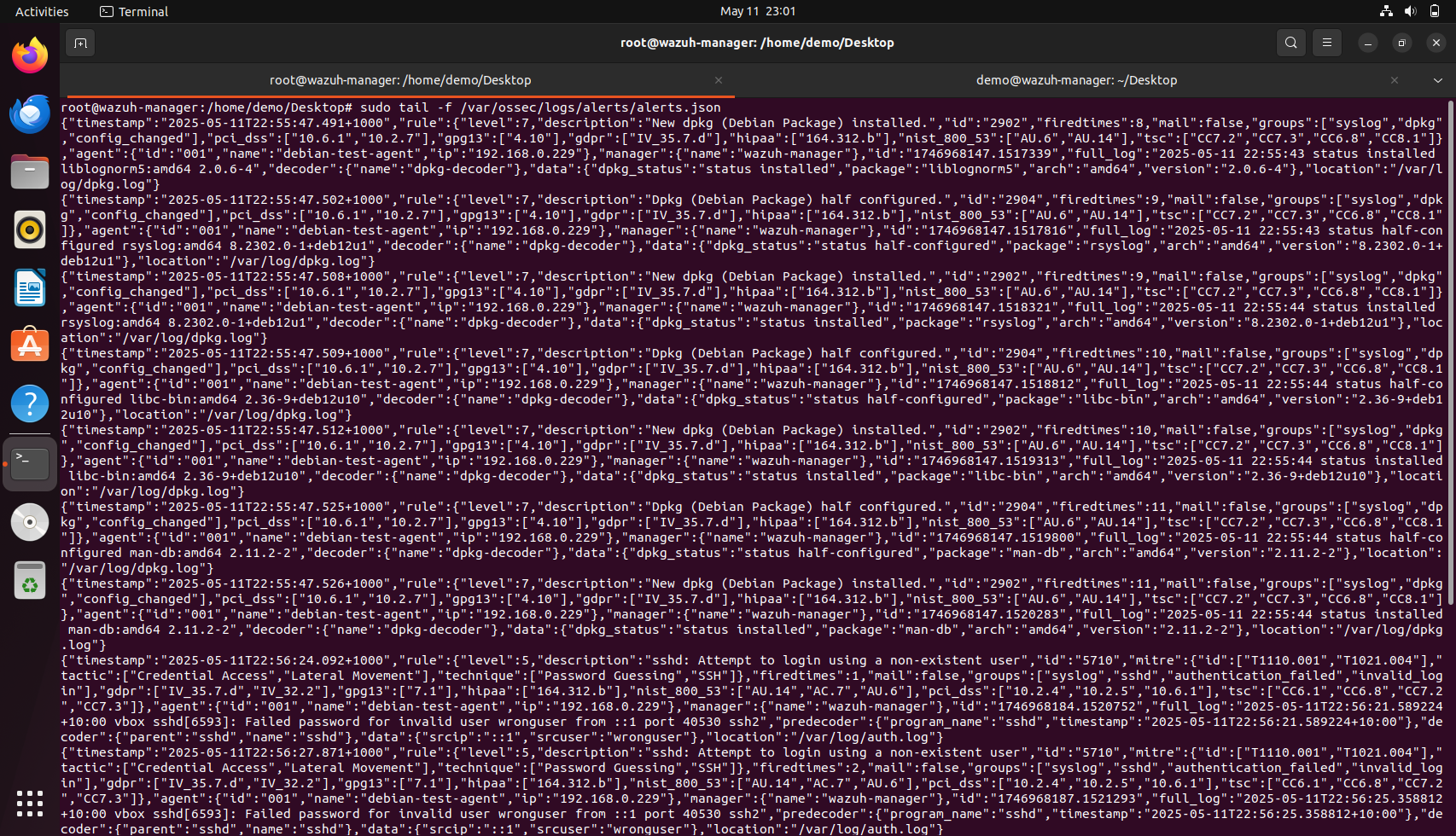Restore the terminal window size
Screen dimensions: 1456x836
click(1401, 43)
